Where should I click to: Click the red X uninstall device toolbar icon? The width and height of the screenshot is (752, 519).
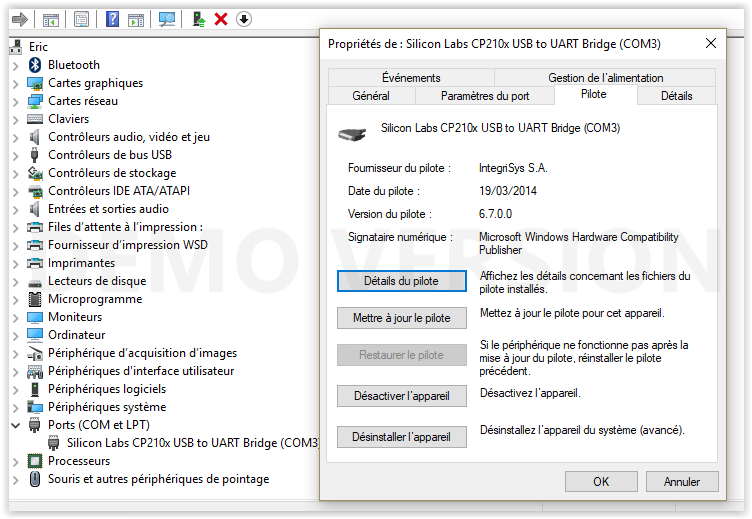tap(221, 19)
